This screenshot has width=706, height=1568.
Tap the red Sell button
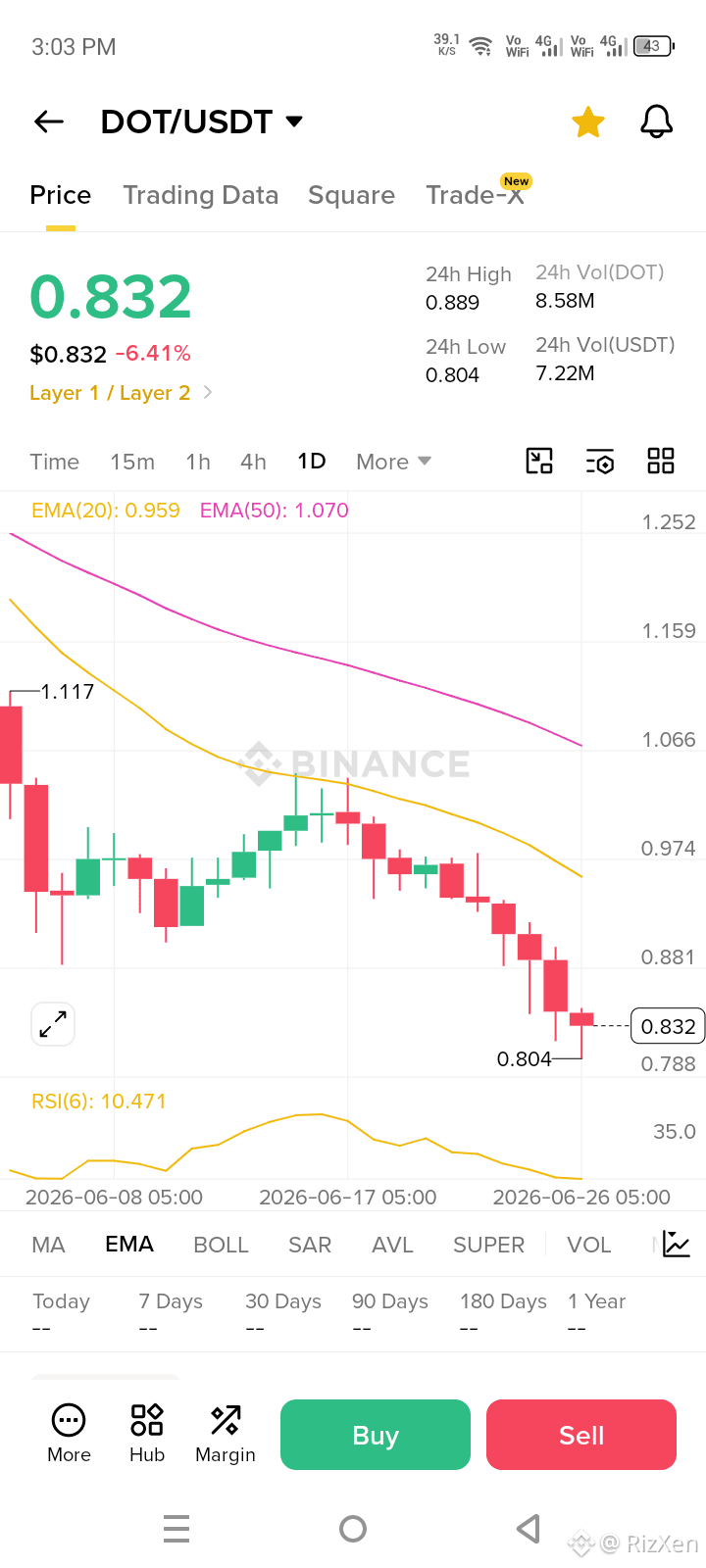coord(581,1435)
